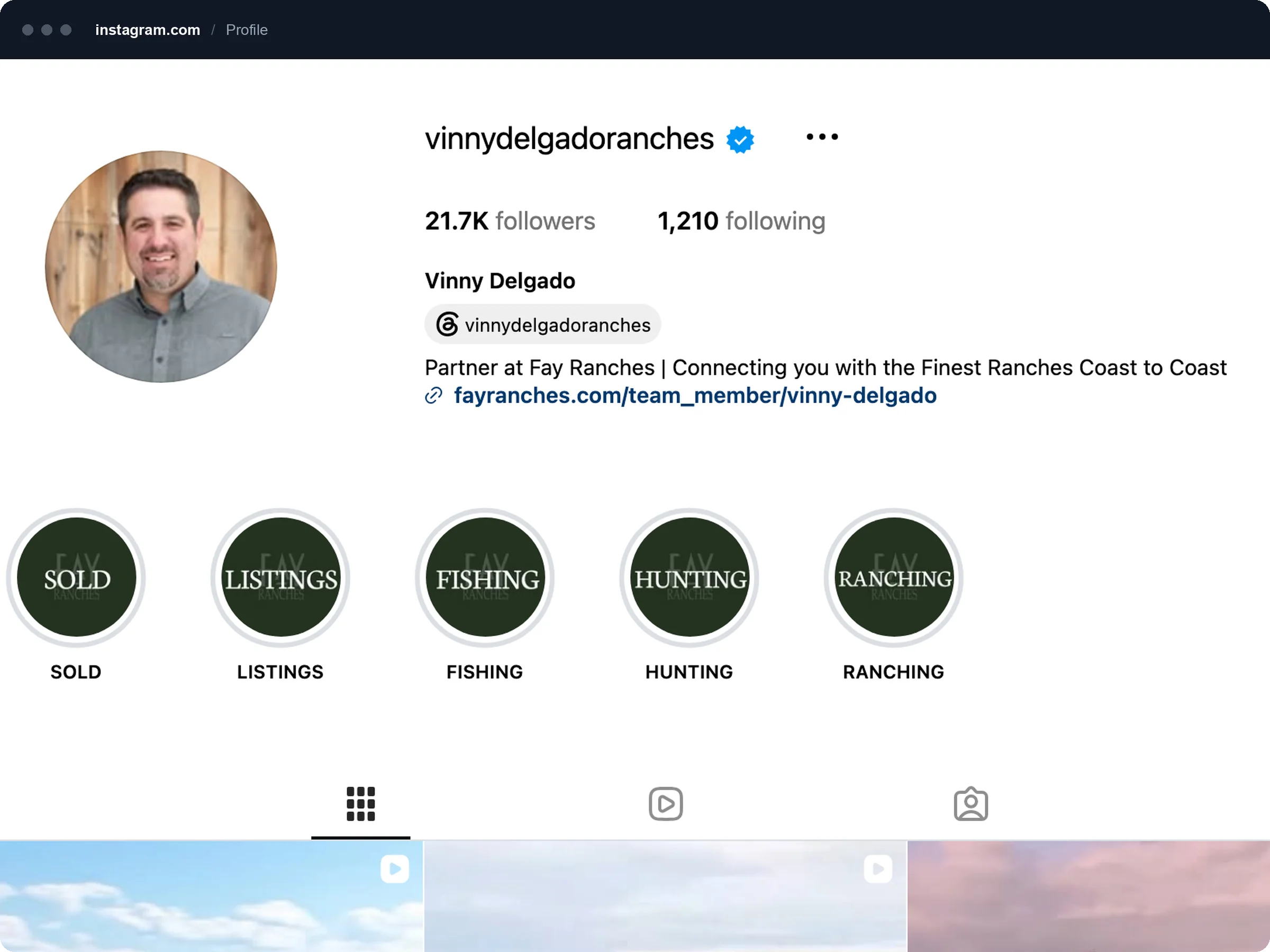Screen dimensions: 1270x952
Task: Open the RANCHING story highlight
Action: (x=894, y=578)
